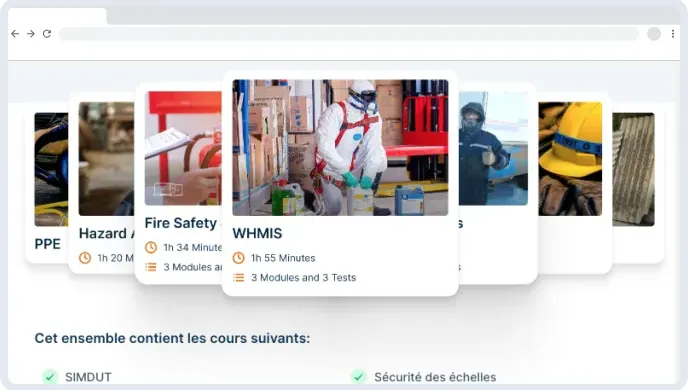Open the Hazard course card image
688x390 pixels.
107,159
